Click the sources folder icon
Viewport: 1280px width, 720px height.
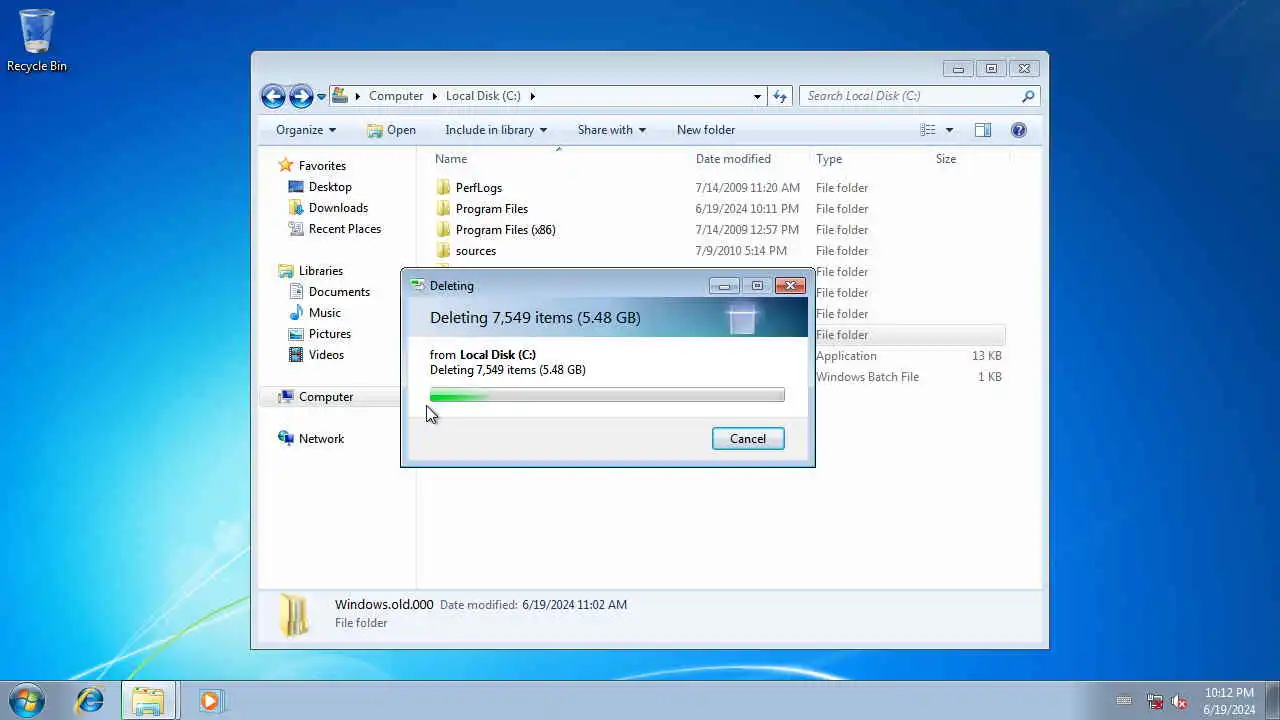coord(444,251)
